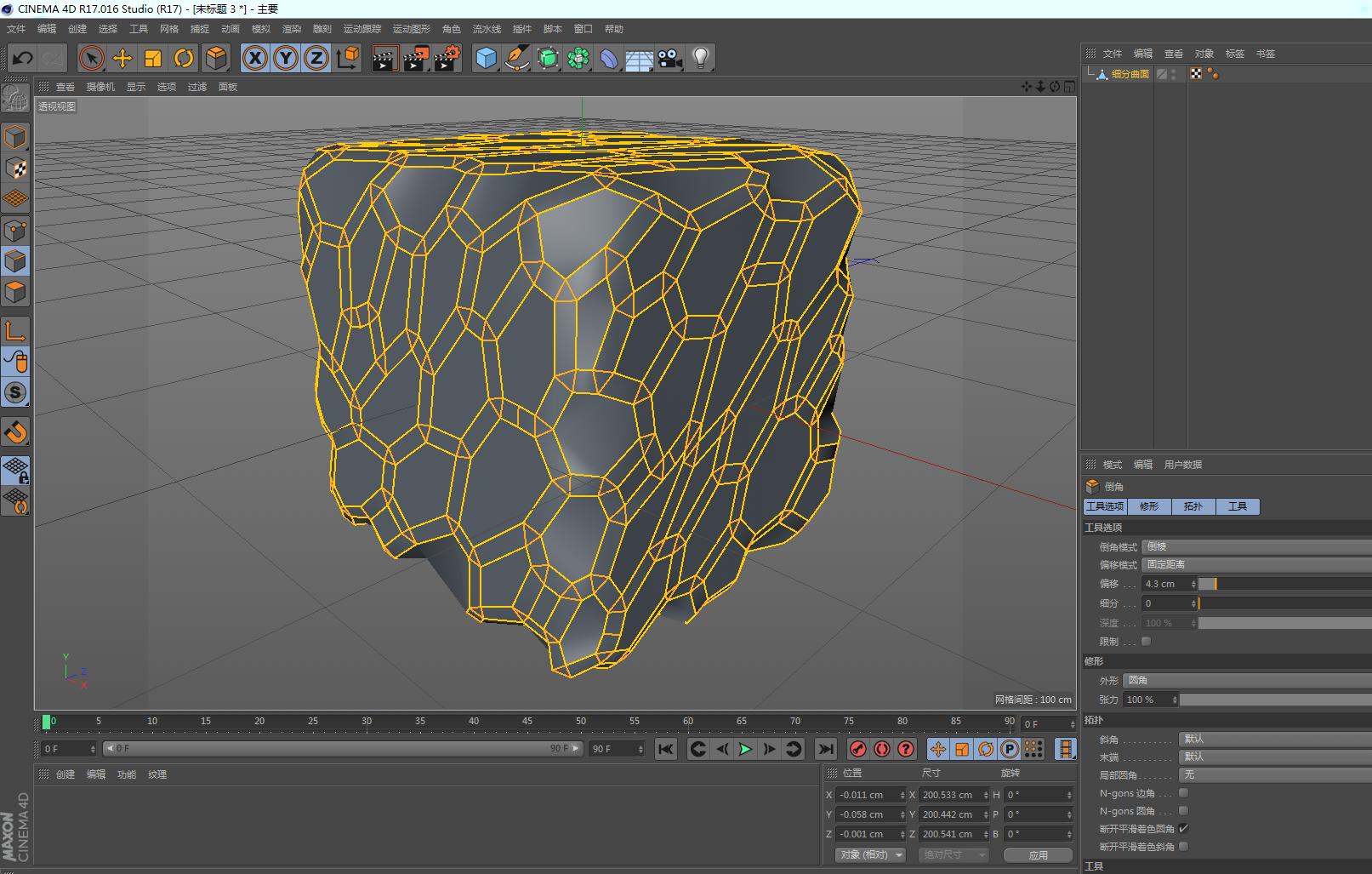Click the 应用 button in coordinates panel

(x=1039, y=854)
